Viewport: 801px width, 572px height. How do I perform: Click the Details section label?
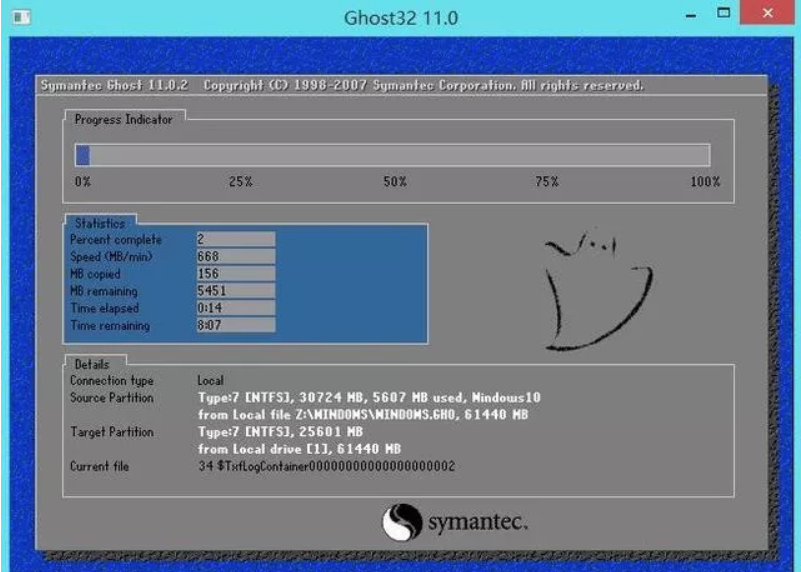[92, 364]
